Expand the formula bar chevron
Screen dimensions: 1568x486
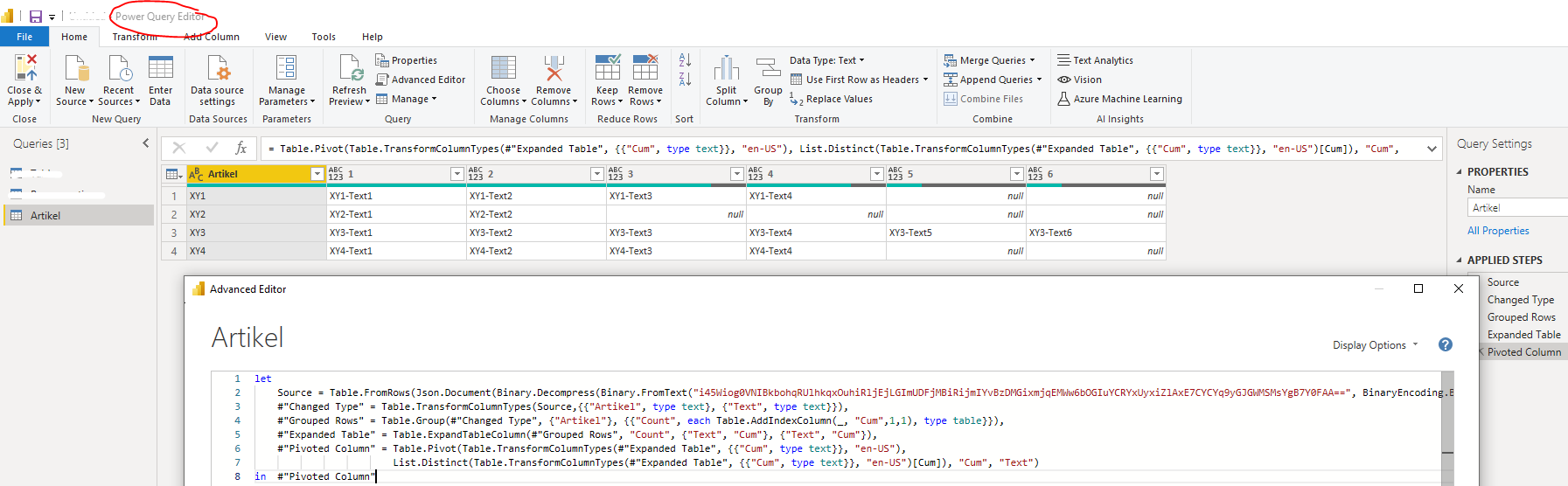1432,149
